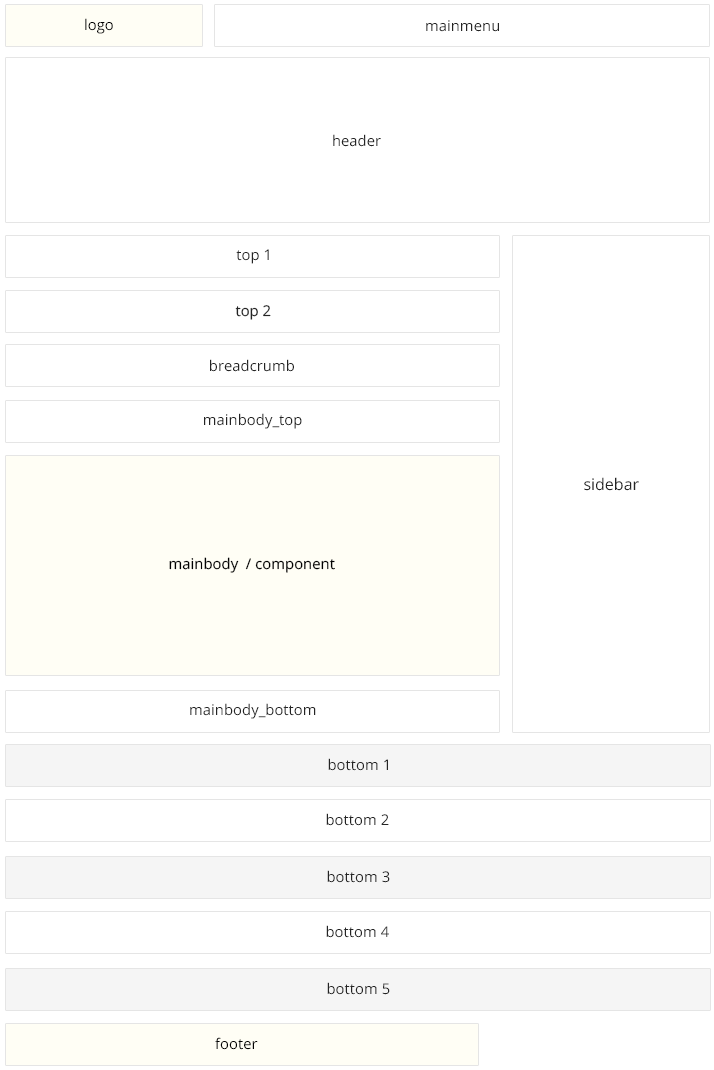714x1070 pixels.
Task: Click the "sidebar" text label
Action: coord(611,485)
